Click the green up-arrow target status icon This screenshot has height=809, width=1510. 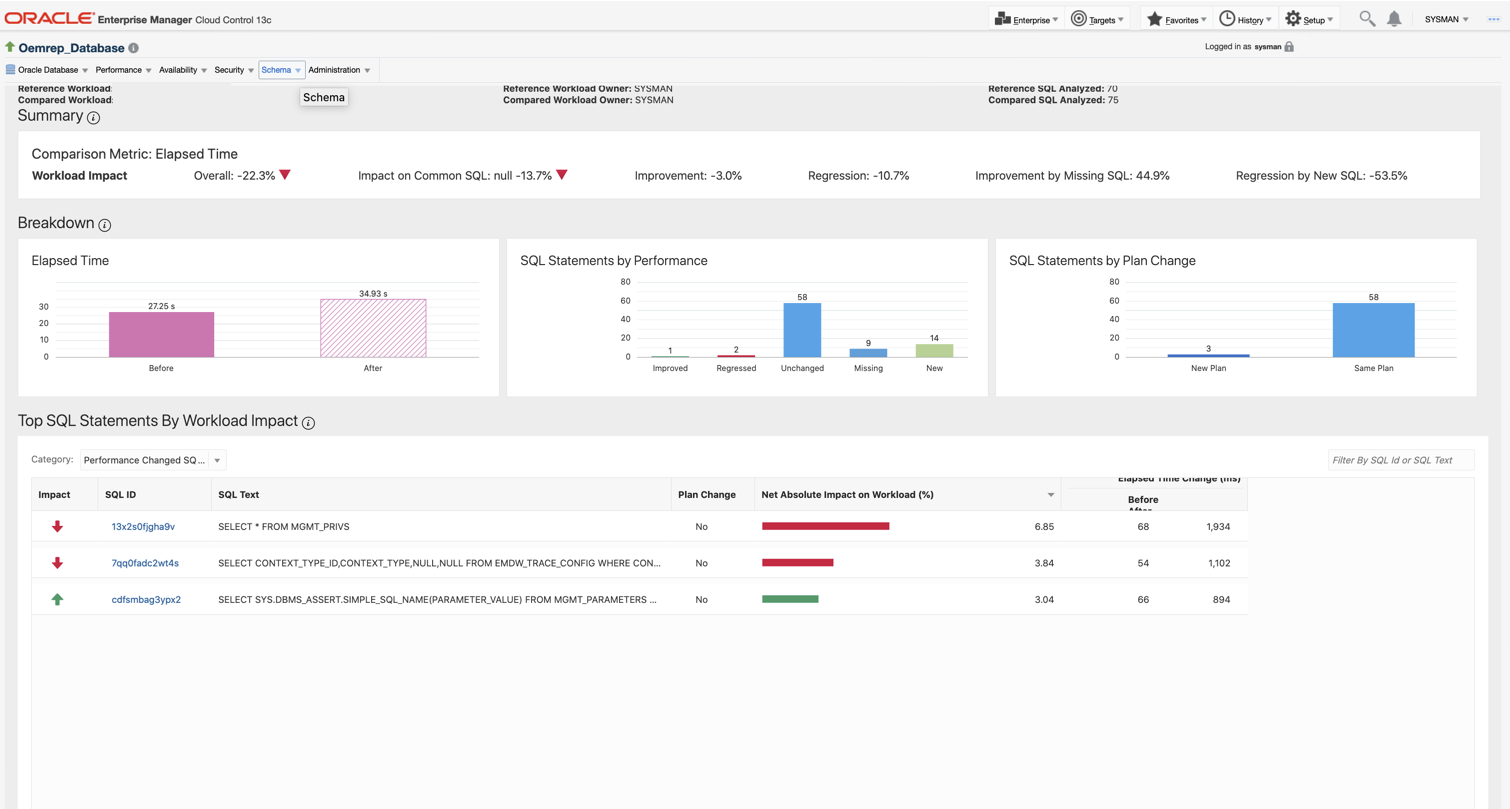(10, 47)
